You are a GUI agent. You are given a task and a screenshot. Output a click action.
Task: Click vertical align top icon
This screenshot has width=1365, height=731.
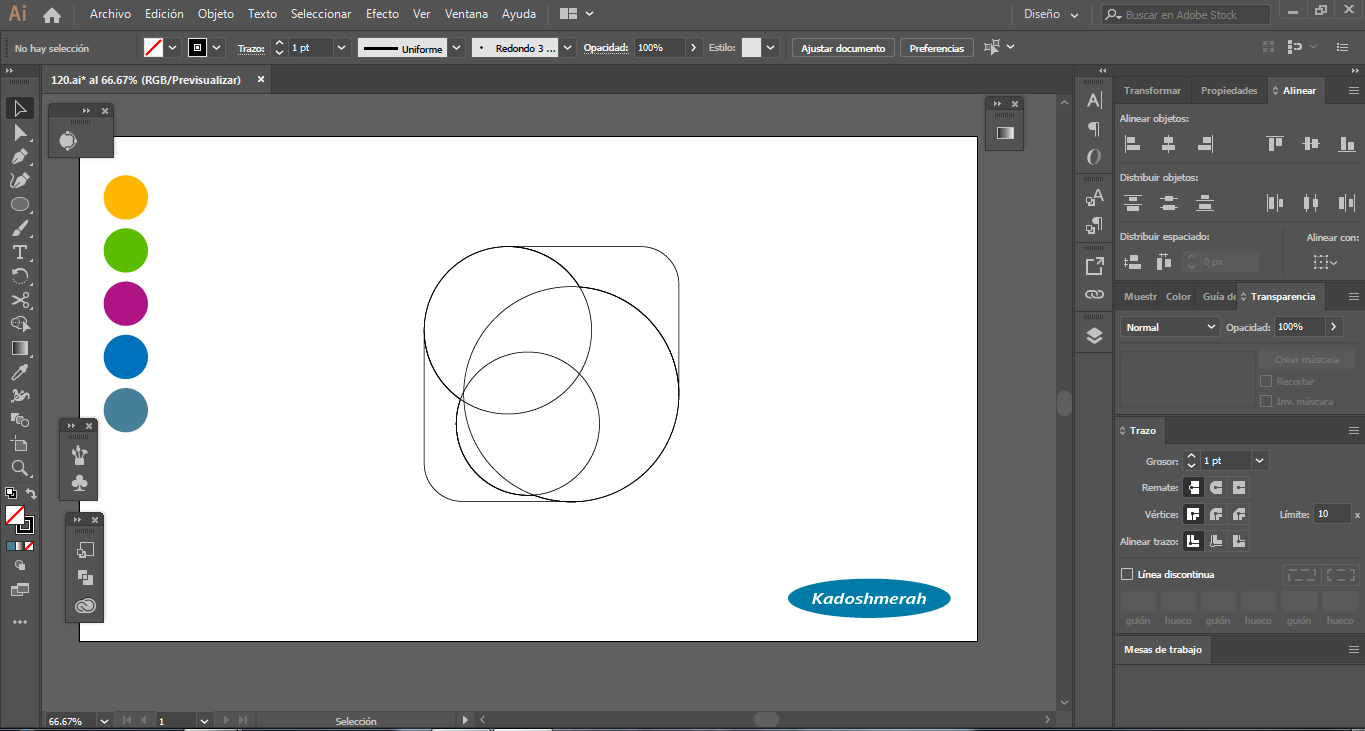pyautogui.click(x=1274, y=144)
